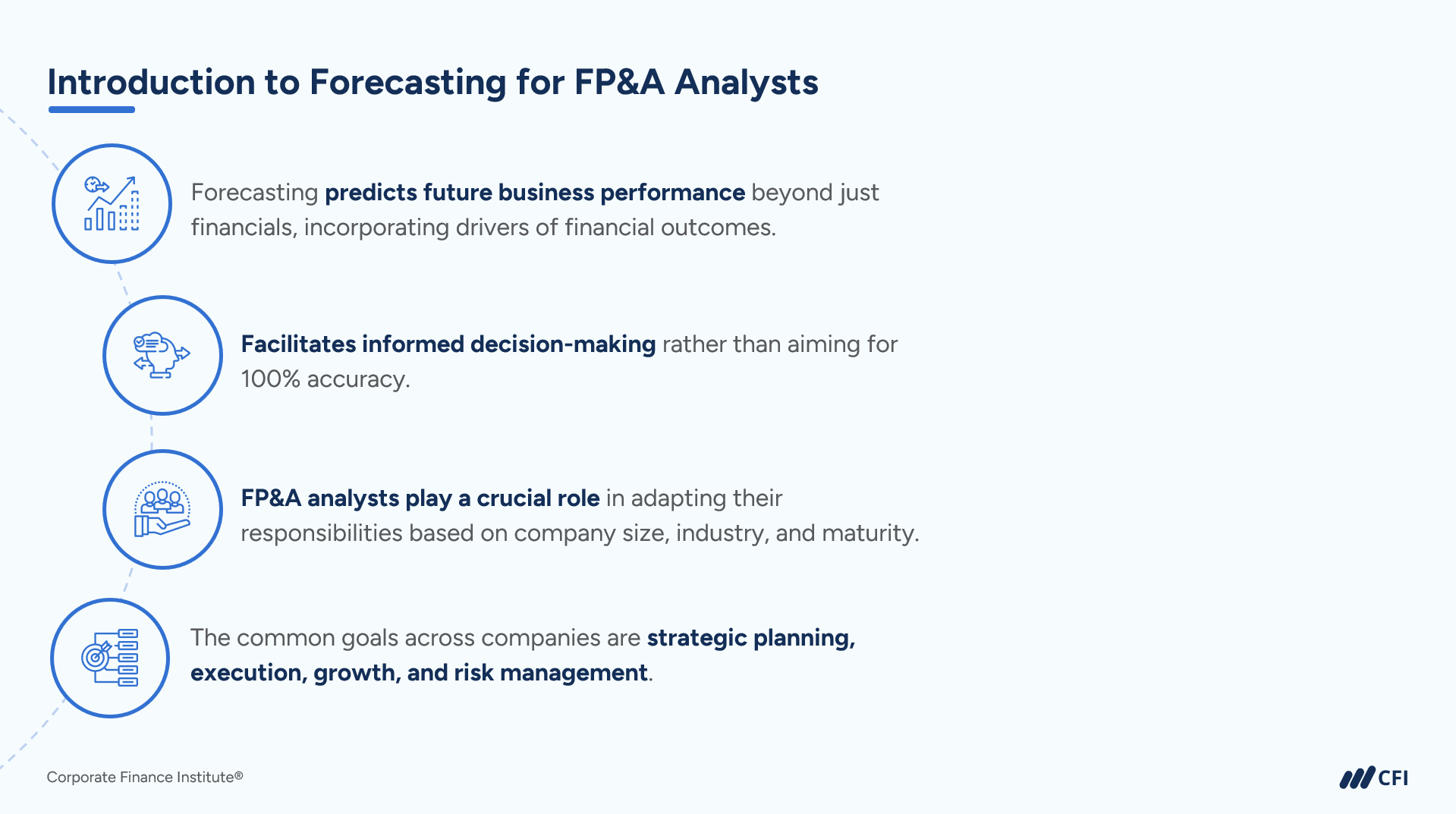Click the word 'Forecasting' starting the first bullet
The width and height of the screenshot is (1456, 814).
[x=254, y=193]
